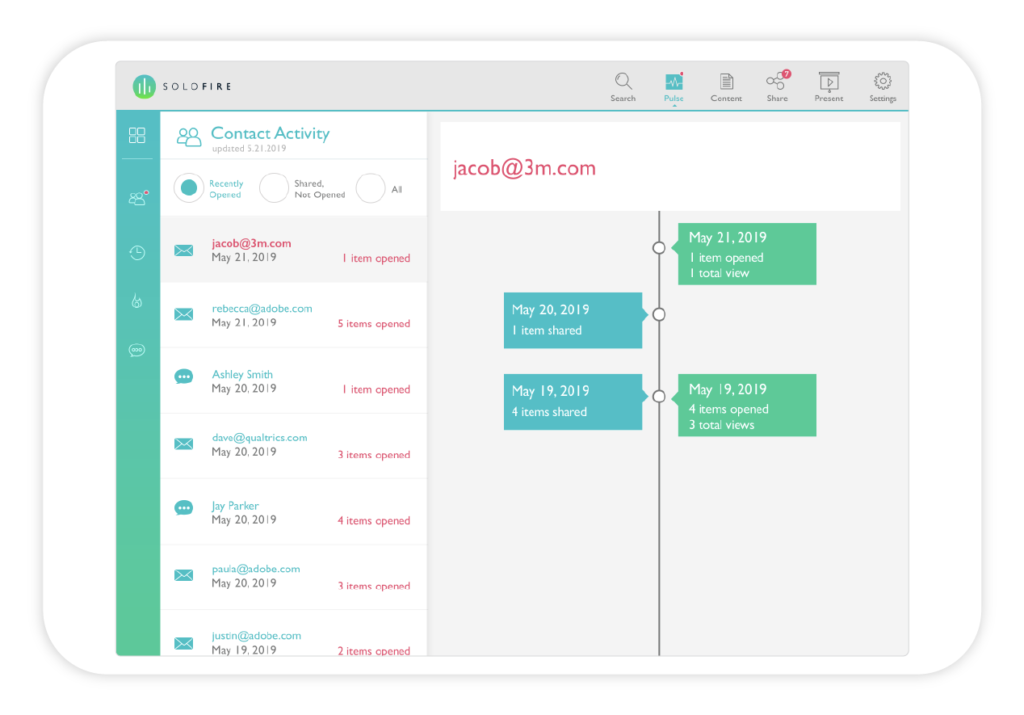Click envelope icon beside rebecca@adobe.com
The height and width of the screenshot is (715, 1024).
184,314
